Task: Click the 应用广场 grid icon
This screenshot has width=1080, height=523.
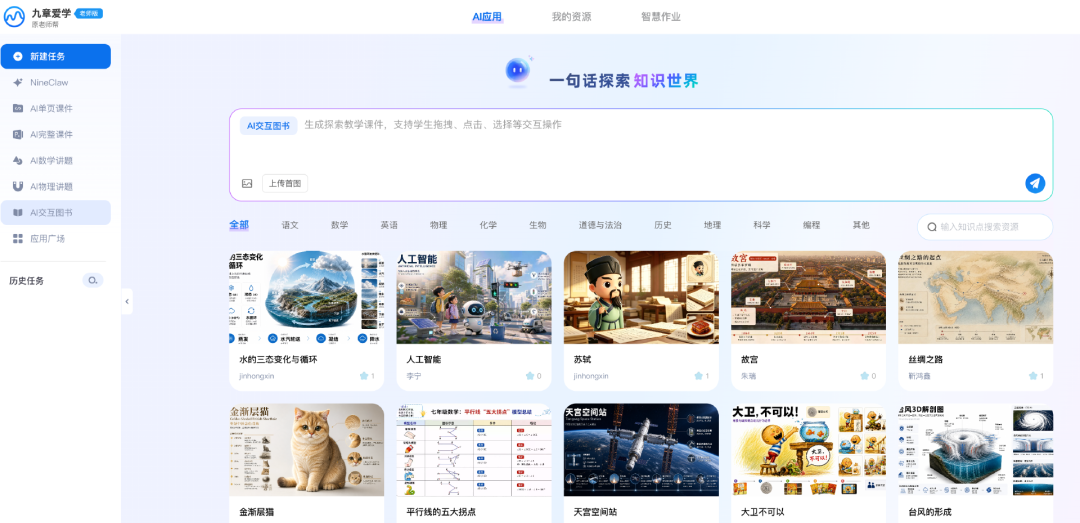Action: coord(18,238)
